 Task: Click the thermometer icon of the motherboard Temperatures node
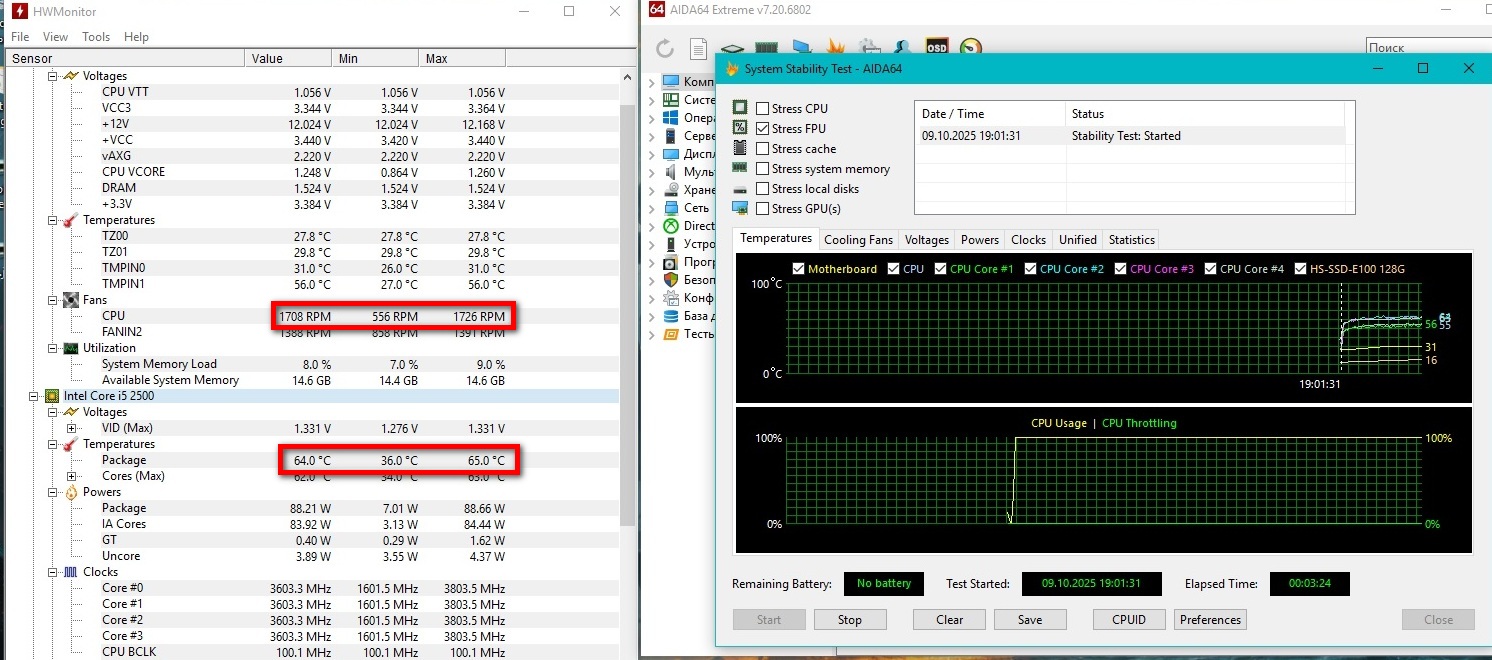71,220
